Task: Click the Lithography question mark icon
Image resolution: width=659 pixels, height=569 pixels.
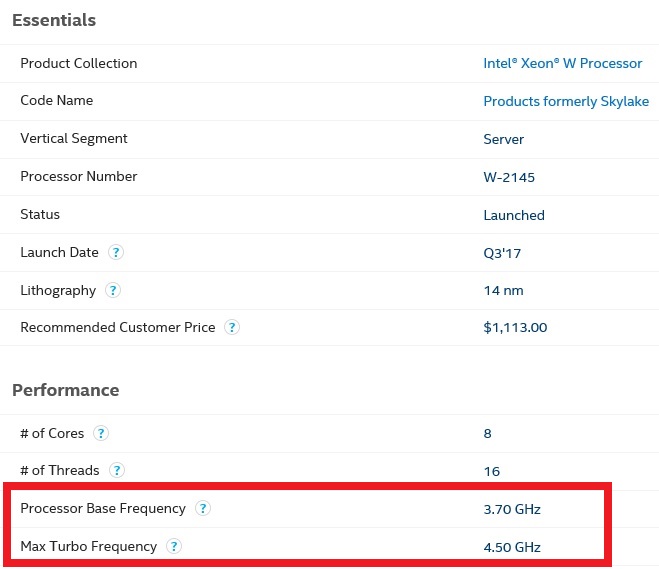Action: [113, 290]
